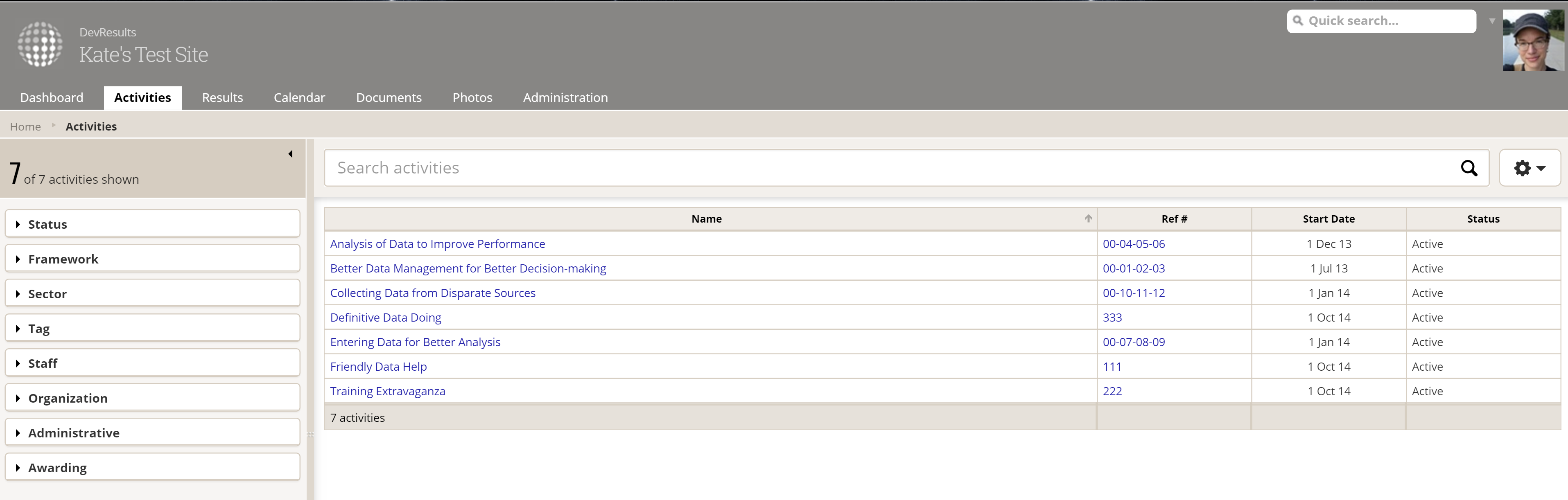Focus the Quick search field
Screen dimensions: 1568x500
[1381, 21]
